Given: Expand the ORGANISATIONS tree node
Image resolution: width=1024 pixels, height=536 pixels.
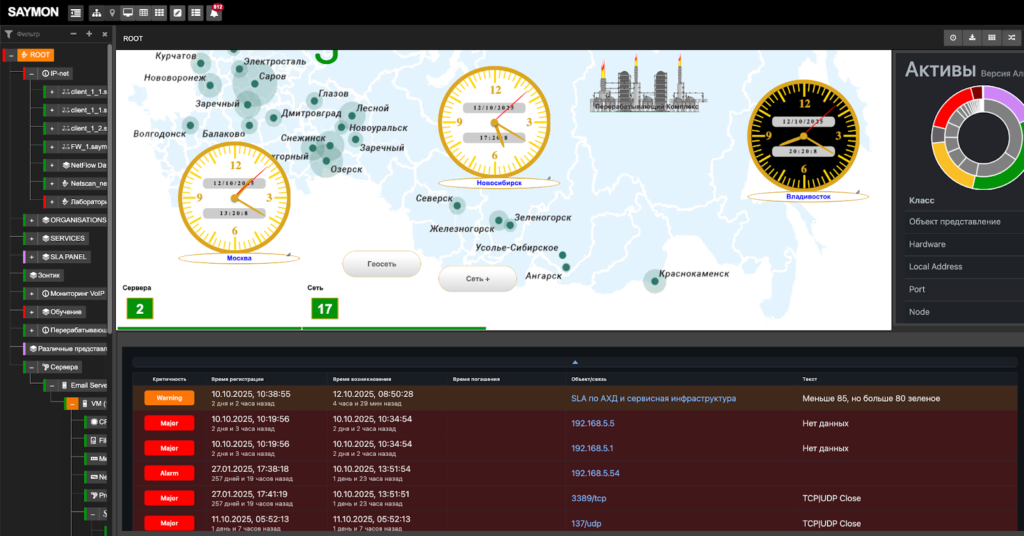Looking at the screenshot, I should 31,220.
